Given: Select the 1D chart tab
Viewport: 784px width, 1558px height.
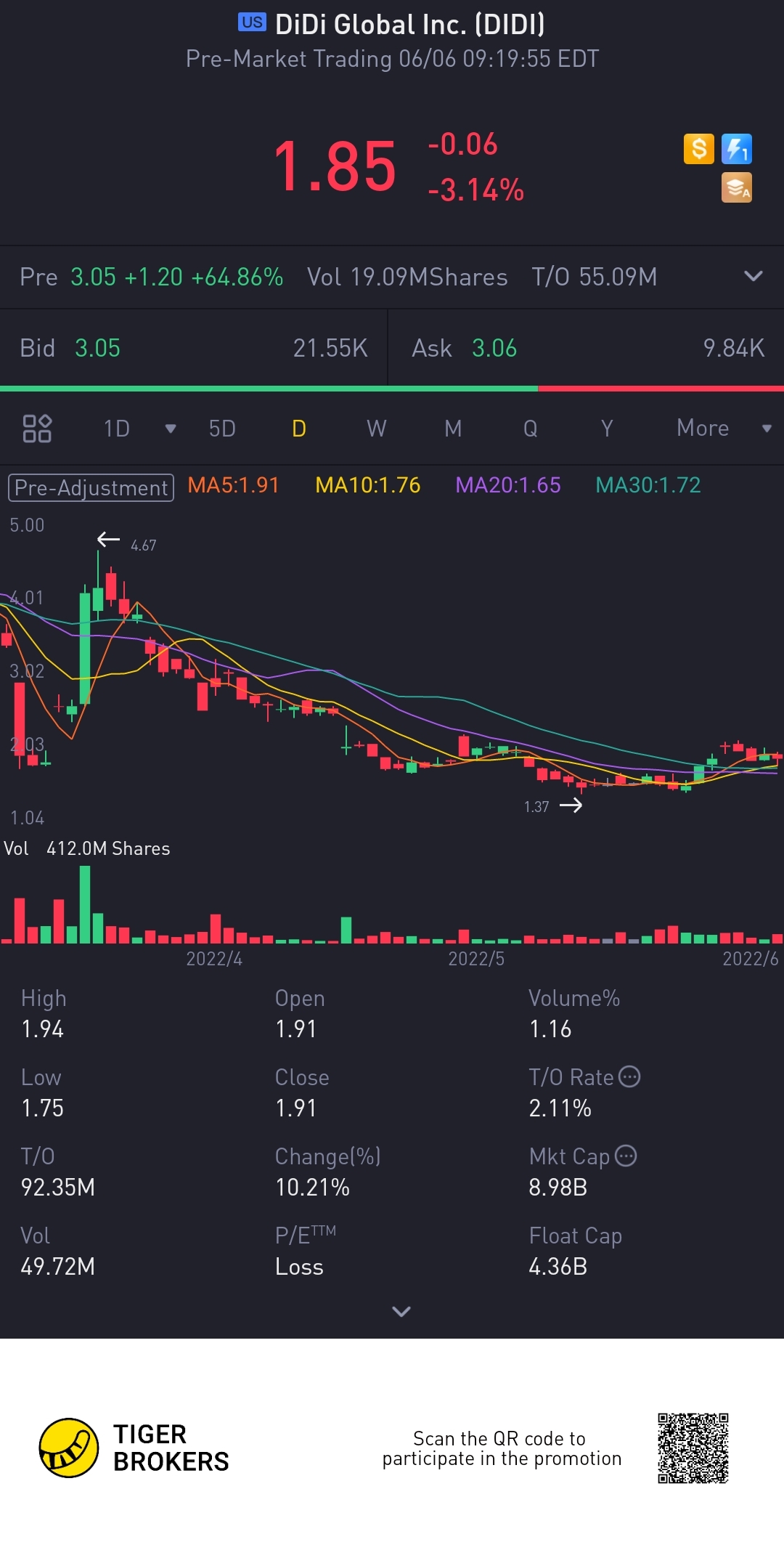Looking at the screenshot, I should tap(117, 429).
